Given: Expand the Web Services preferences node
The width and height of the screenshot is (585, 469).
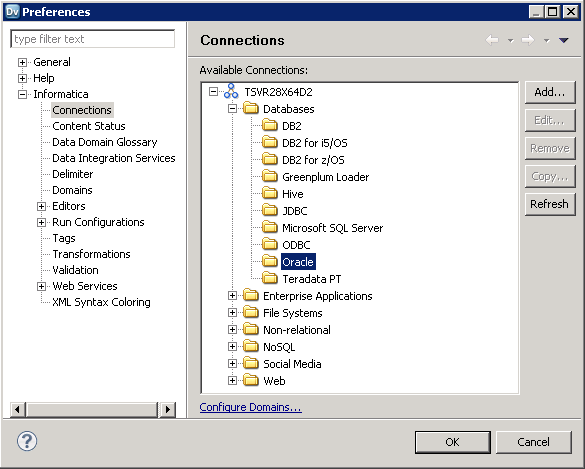Looking at the screenshot, I should point(41,286).
